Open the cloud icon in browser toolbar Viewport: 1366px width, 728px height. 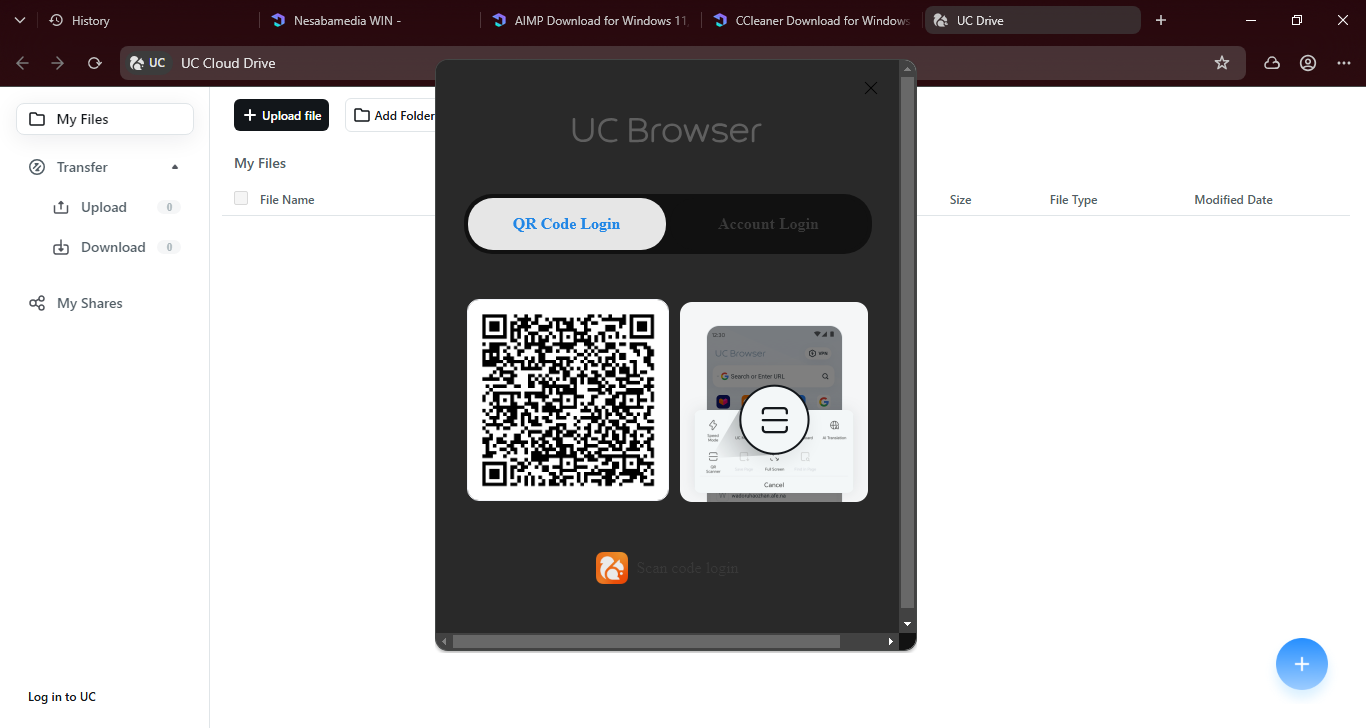coord(1272,63)
